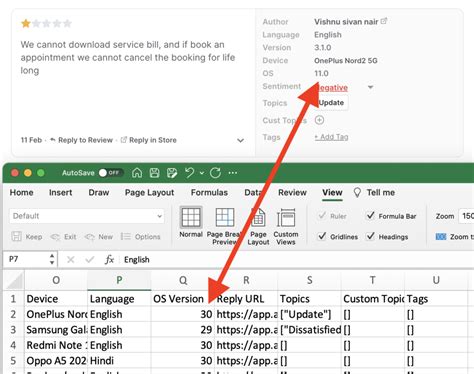Add a custom topic with plus icon

click(319, 120)
